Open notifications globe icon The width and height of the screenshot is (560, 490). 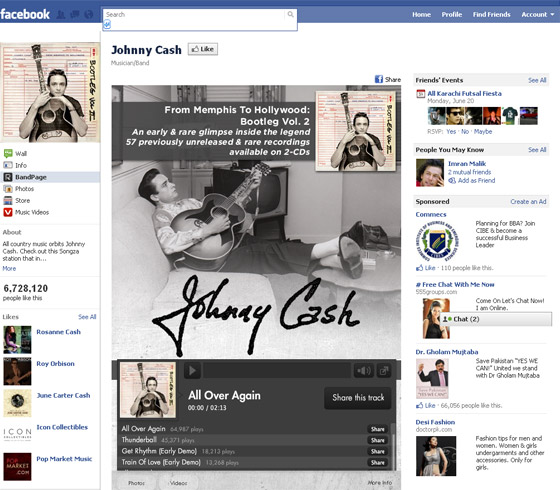(x=89, y=15)
